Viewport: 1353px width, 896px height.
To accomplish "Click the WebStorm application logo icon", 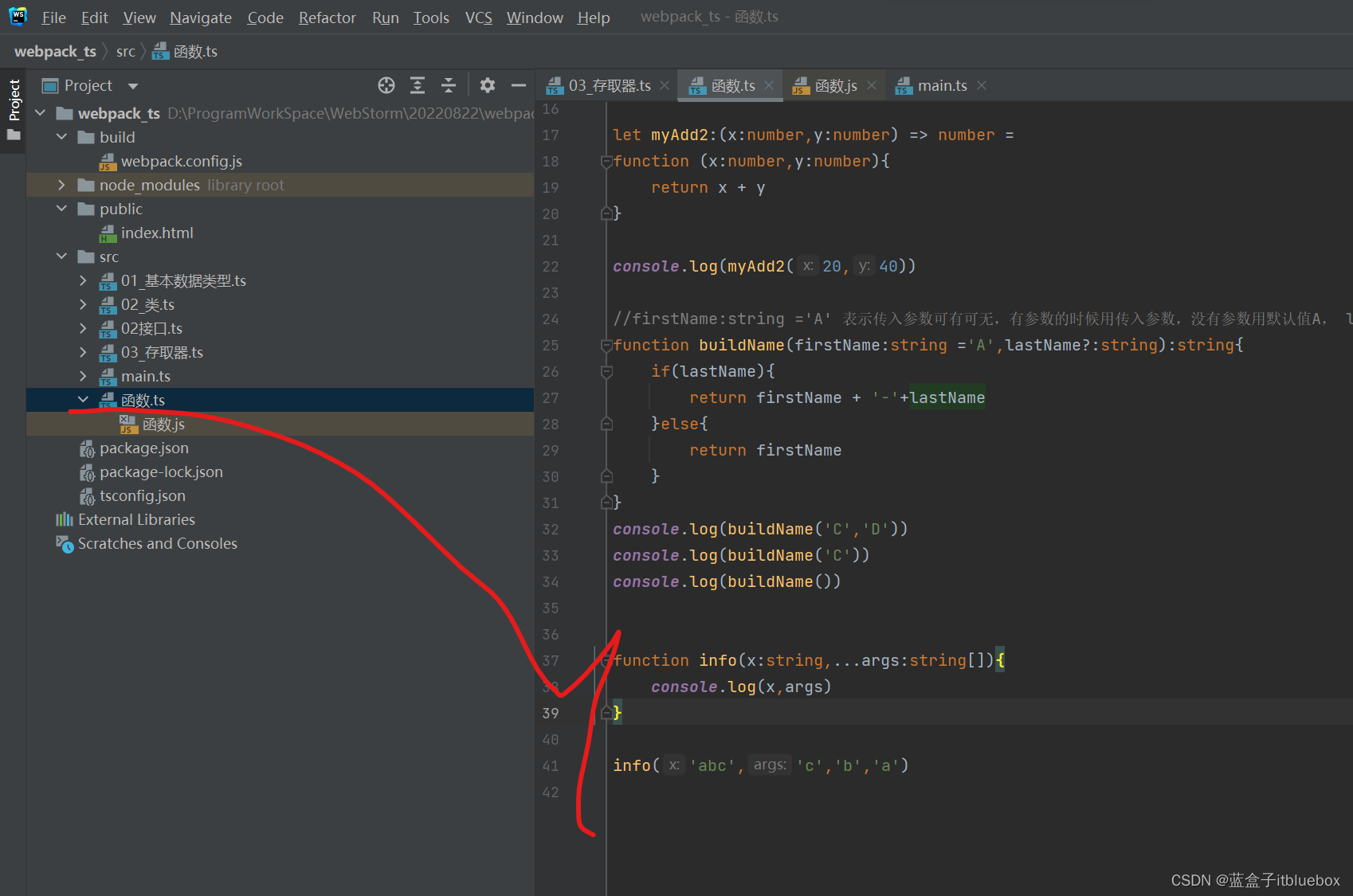I will 18,17.
